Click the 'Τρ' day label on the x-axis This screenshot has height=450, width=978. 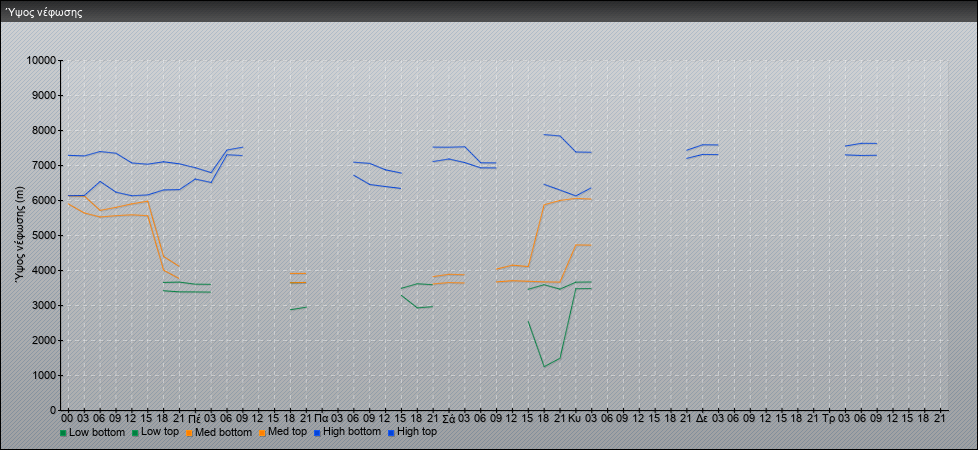click(828, 418)
